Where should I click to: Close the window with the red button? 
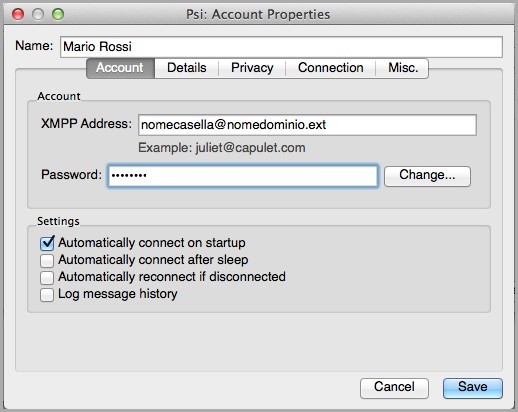click(x=18, y=14)
